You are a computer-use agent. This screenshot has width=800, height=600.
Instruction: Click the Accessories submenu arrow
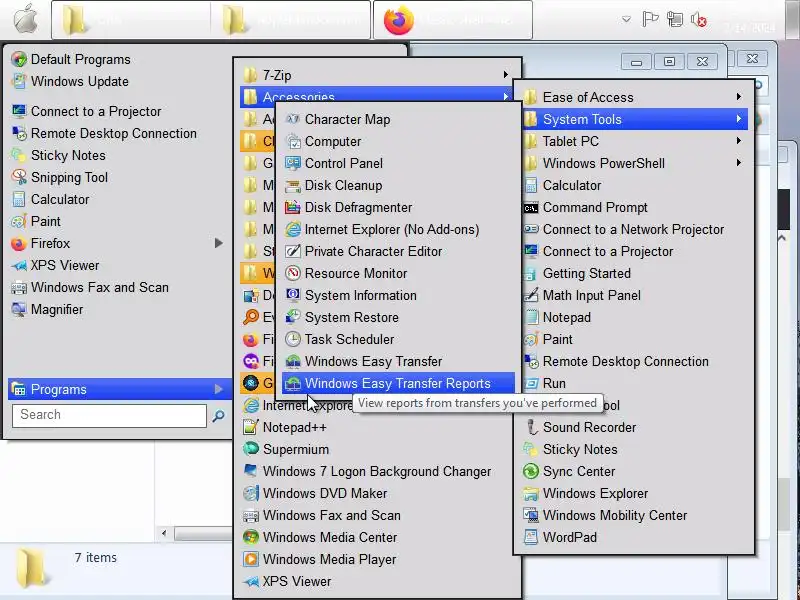pos(506,96)
